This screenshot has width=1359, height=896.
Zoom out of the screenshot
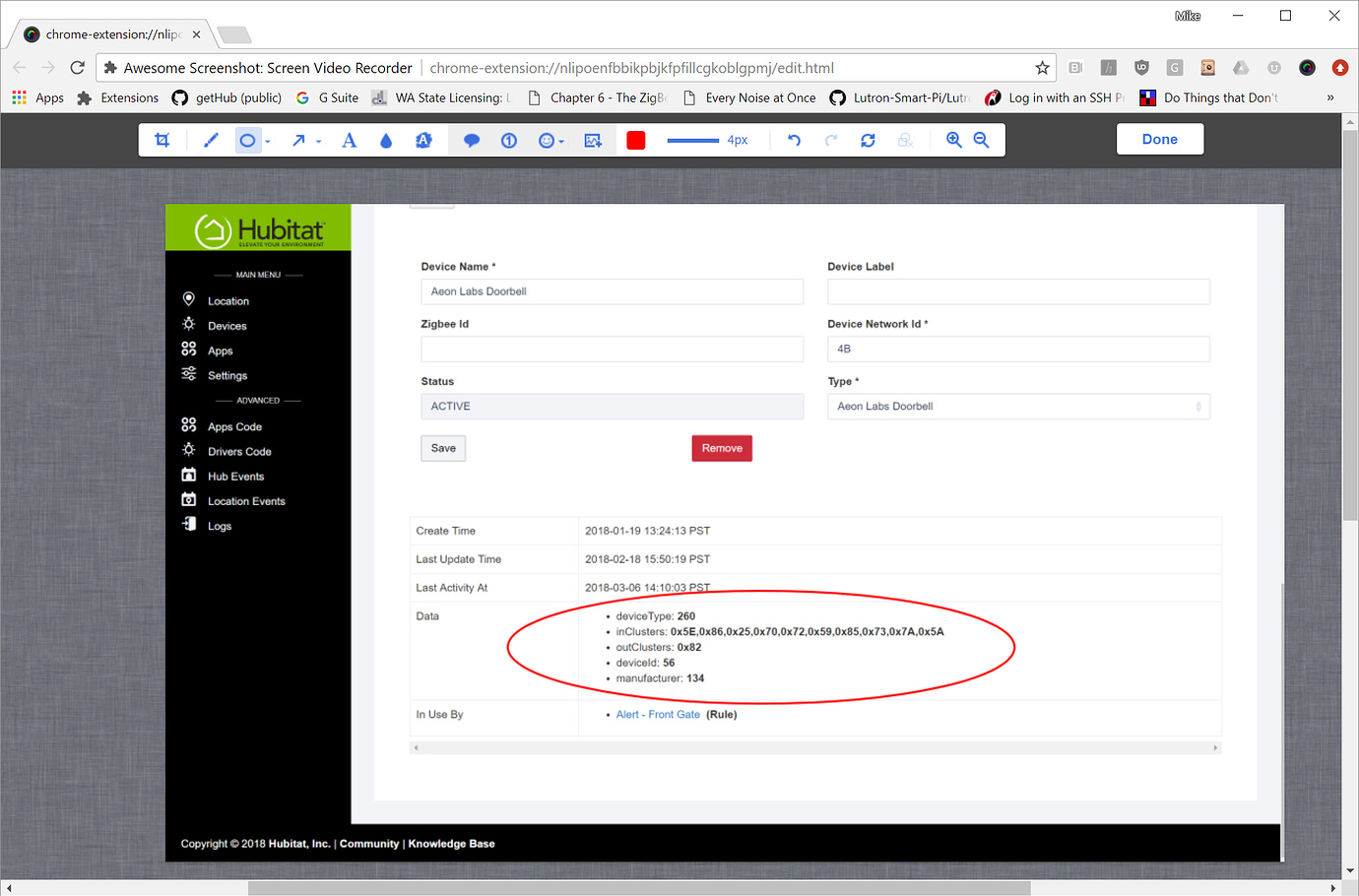981,140
